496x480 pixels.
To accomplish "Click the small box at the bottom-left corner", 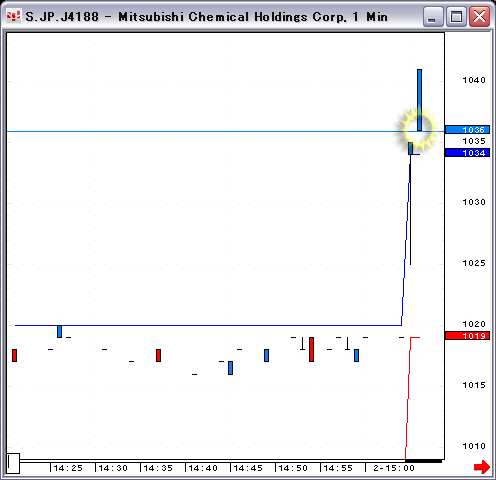I will [13, 463].
